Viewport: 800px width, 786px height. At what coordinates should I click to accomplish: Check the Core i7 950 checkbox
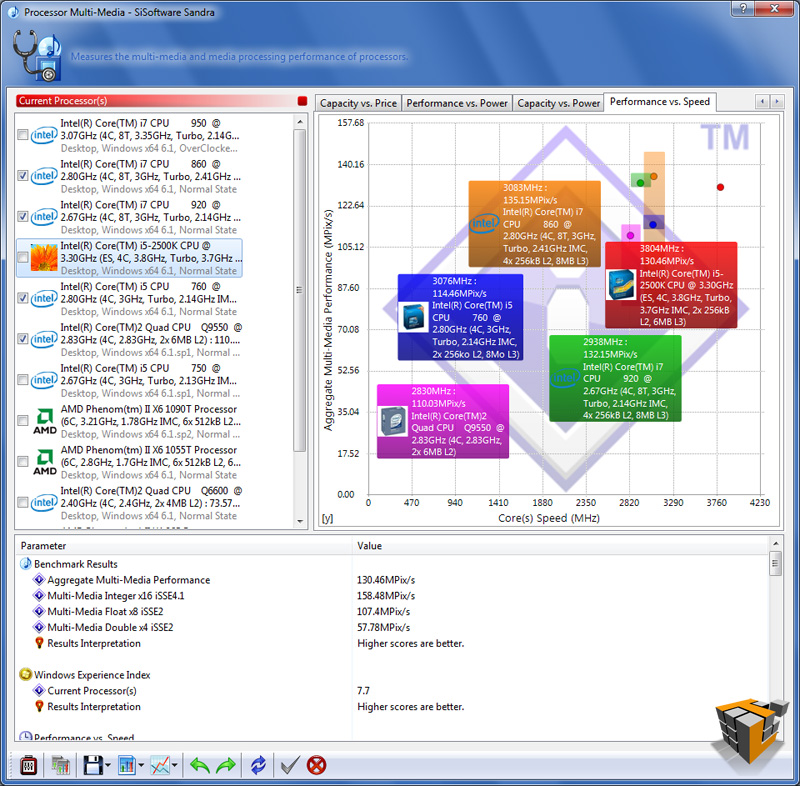coord(22,135)
